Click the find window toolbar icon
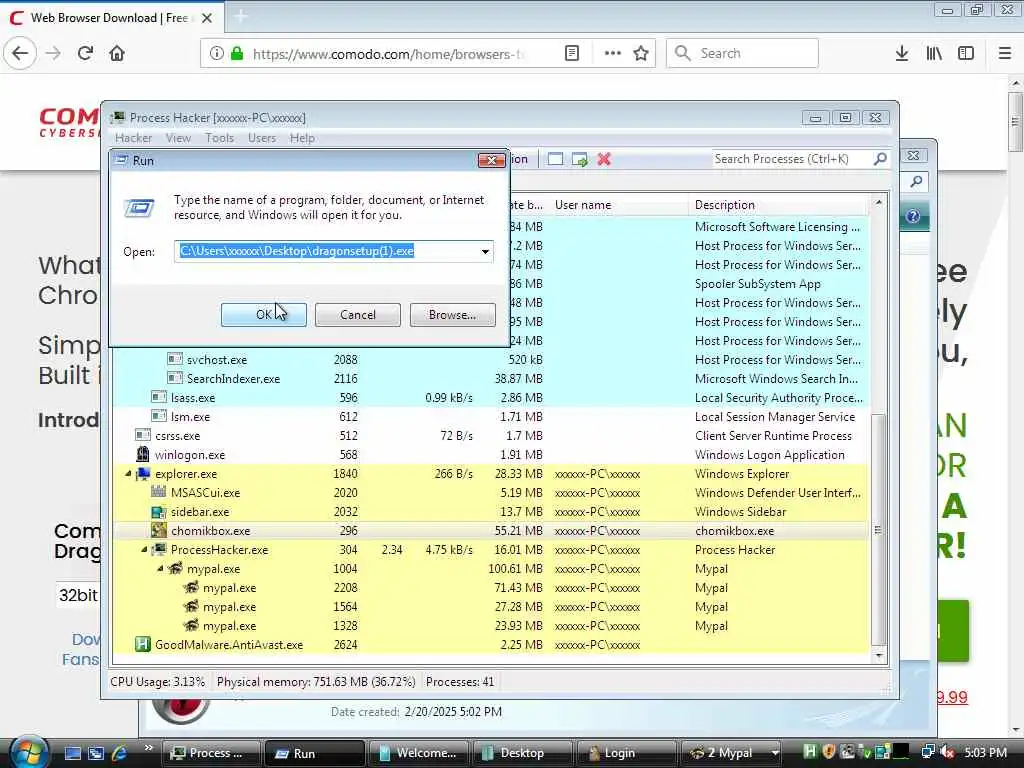Viewport: 1024px width, 768px height. coord(555,159)
